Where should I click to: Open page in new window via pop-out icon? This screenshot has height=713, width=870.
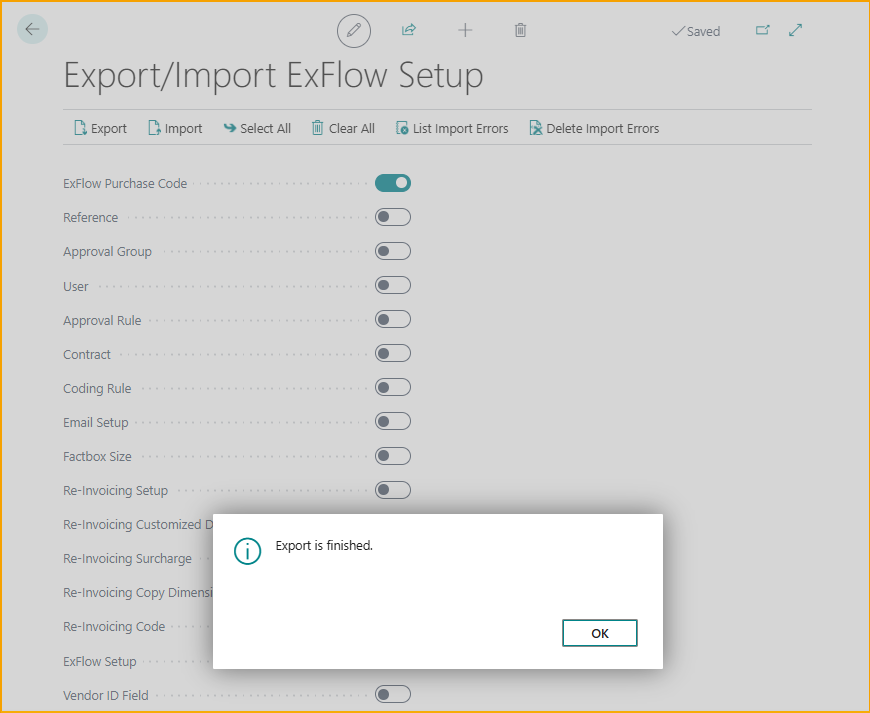(x=762, y=30)
